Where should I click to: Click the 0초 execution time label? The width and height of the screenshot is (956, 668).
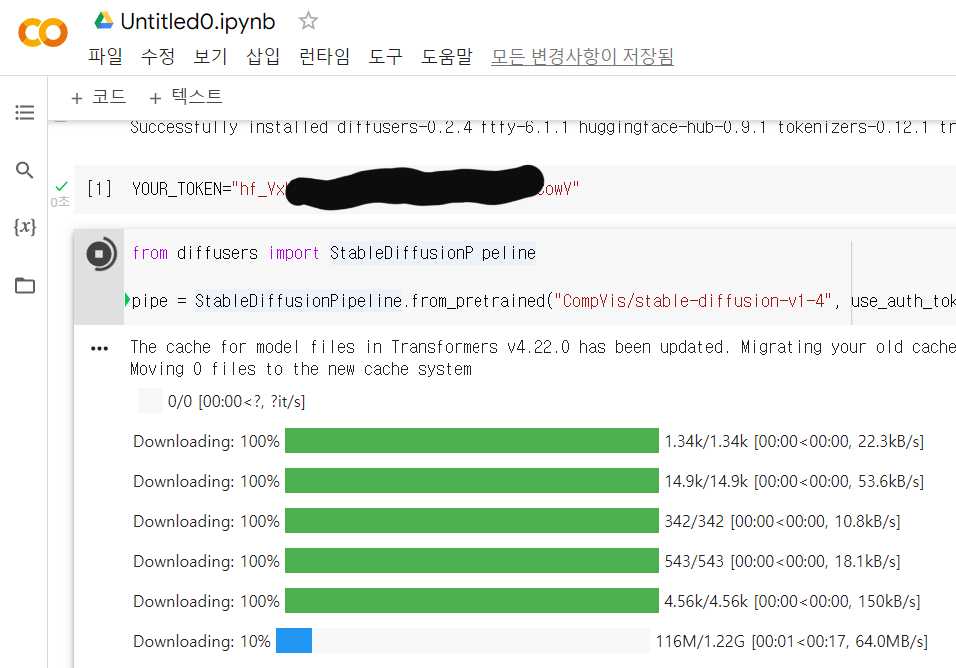[x=60, y=202]
